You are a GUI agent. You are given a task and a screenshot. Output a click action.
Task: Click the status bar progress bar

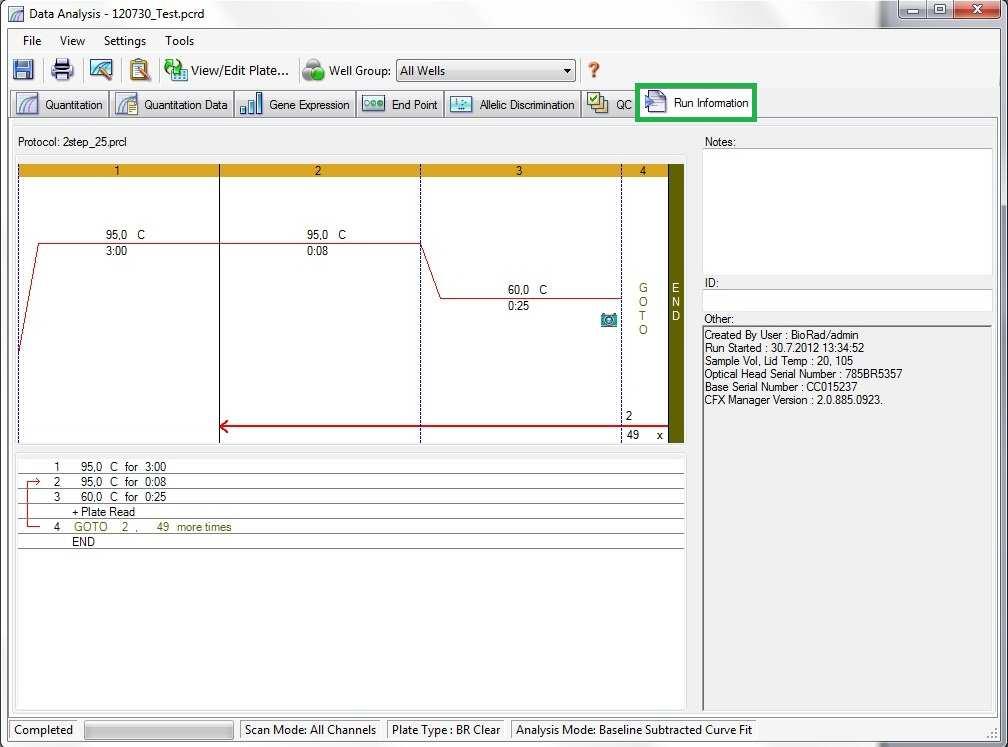point(159,730)
